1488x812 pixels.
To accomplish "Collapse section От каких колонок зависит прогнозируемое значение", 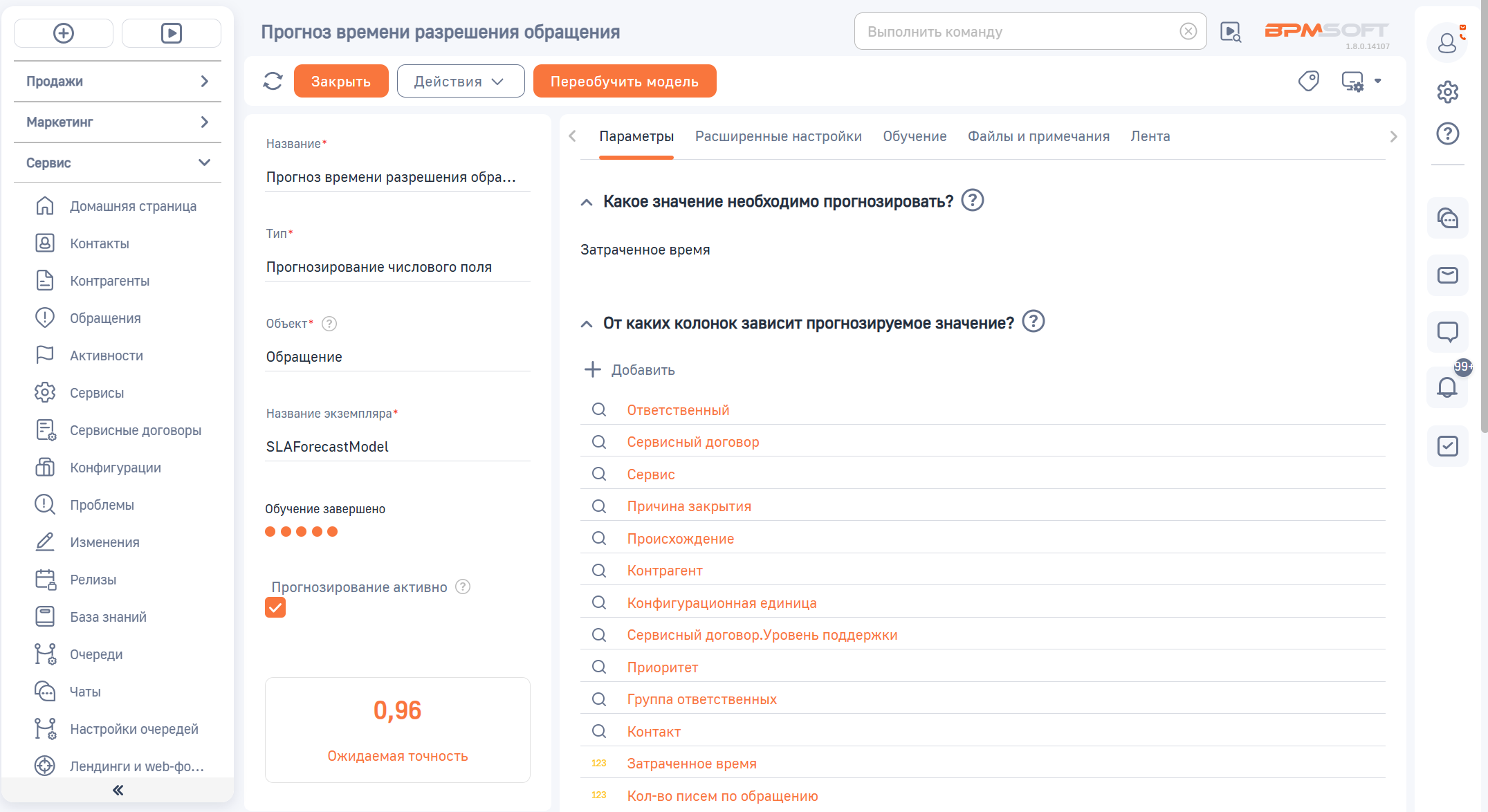I will (x=586, y=324).
